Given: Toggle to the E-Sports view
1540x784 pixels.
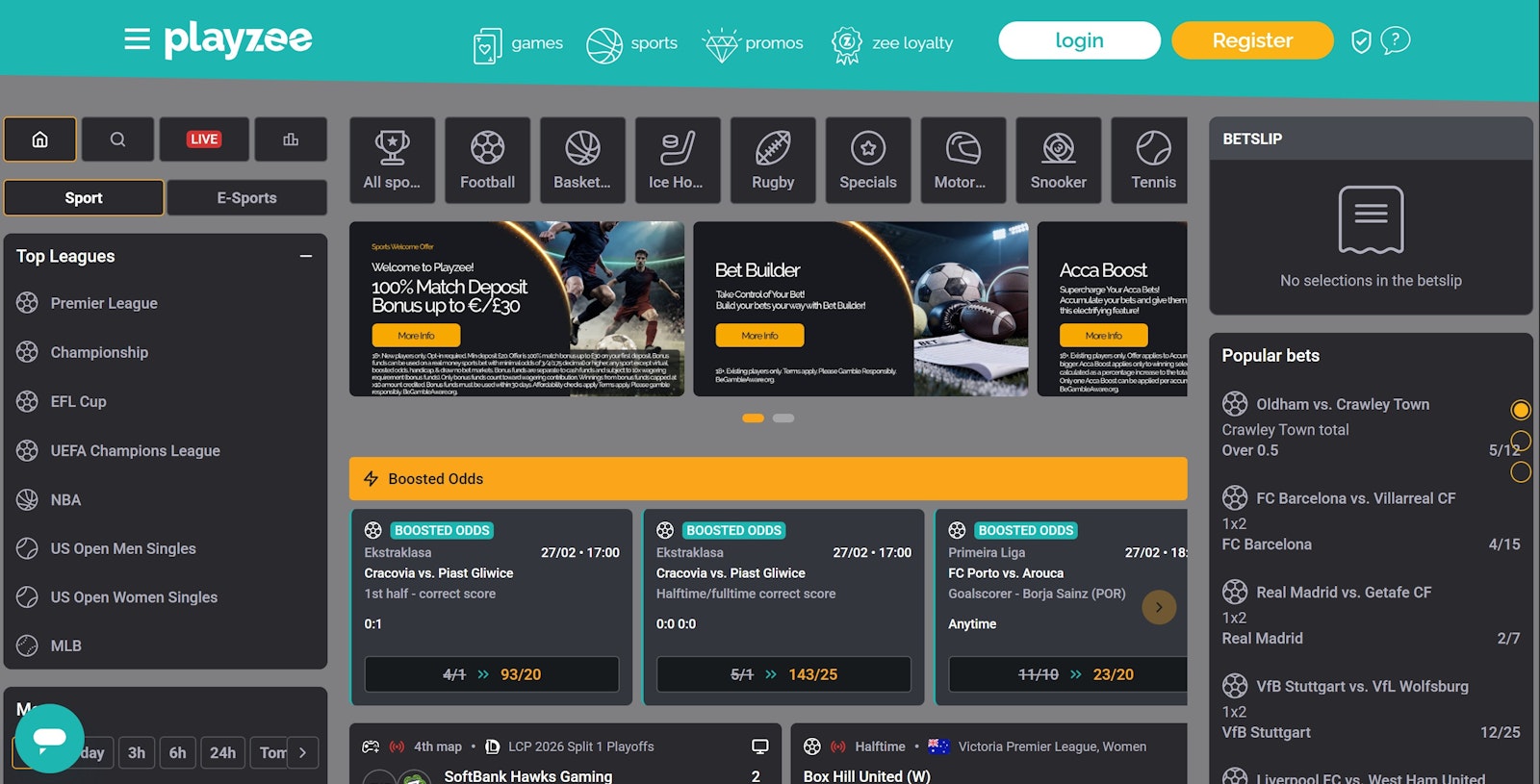Looking at the screenshot, I should tap(246, 198).
